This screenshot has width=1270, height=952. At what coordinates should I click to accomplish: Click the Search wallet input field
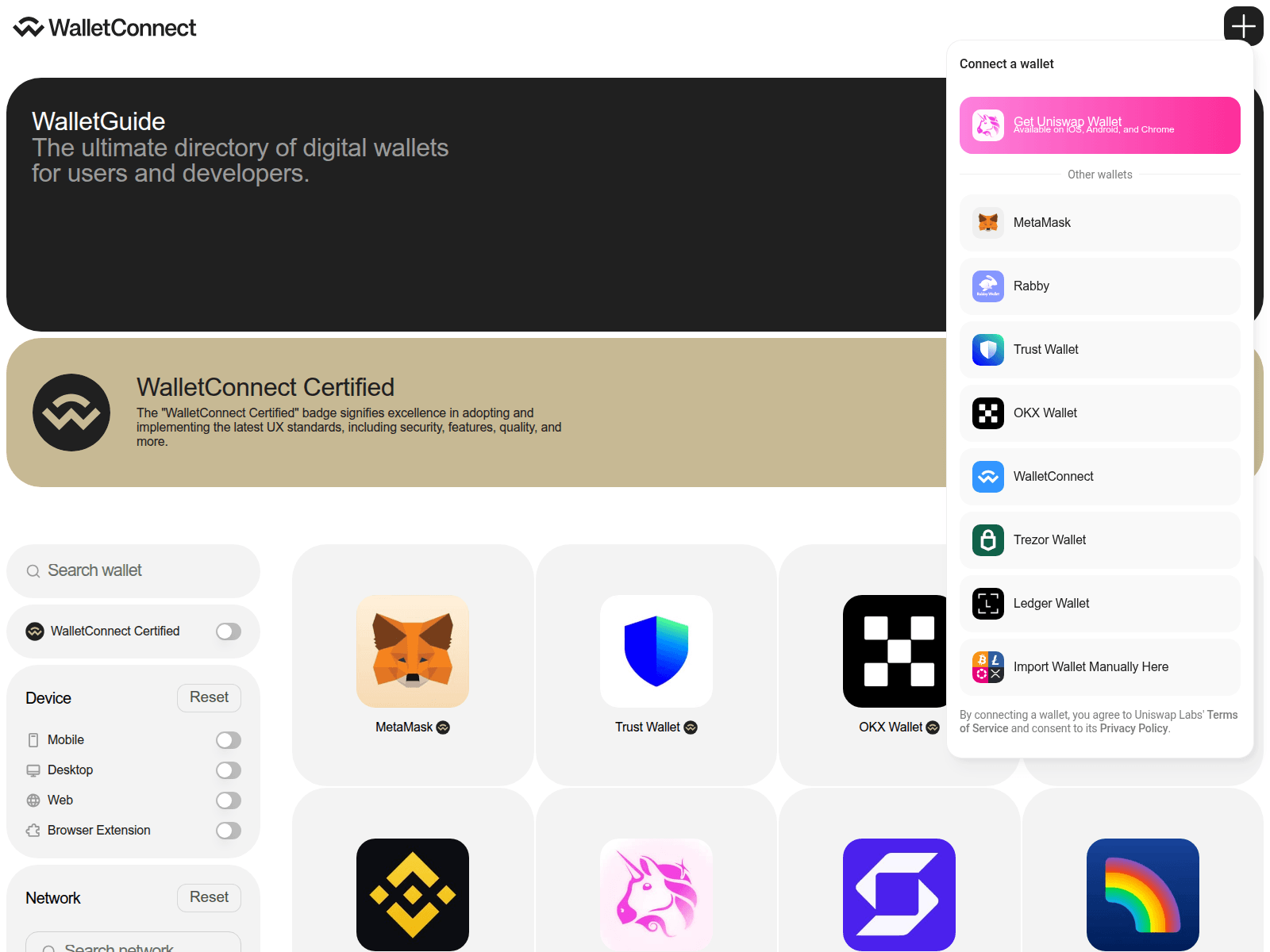pyautogui.click(x=133, y=571)
